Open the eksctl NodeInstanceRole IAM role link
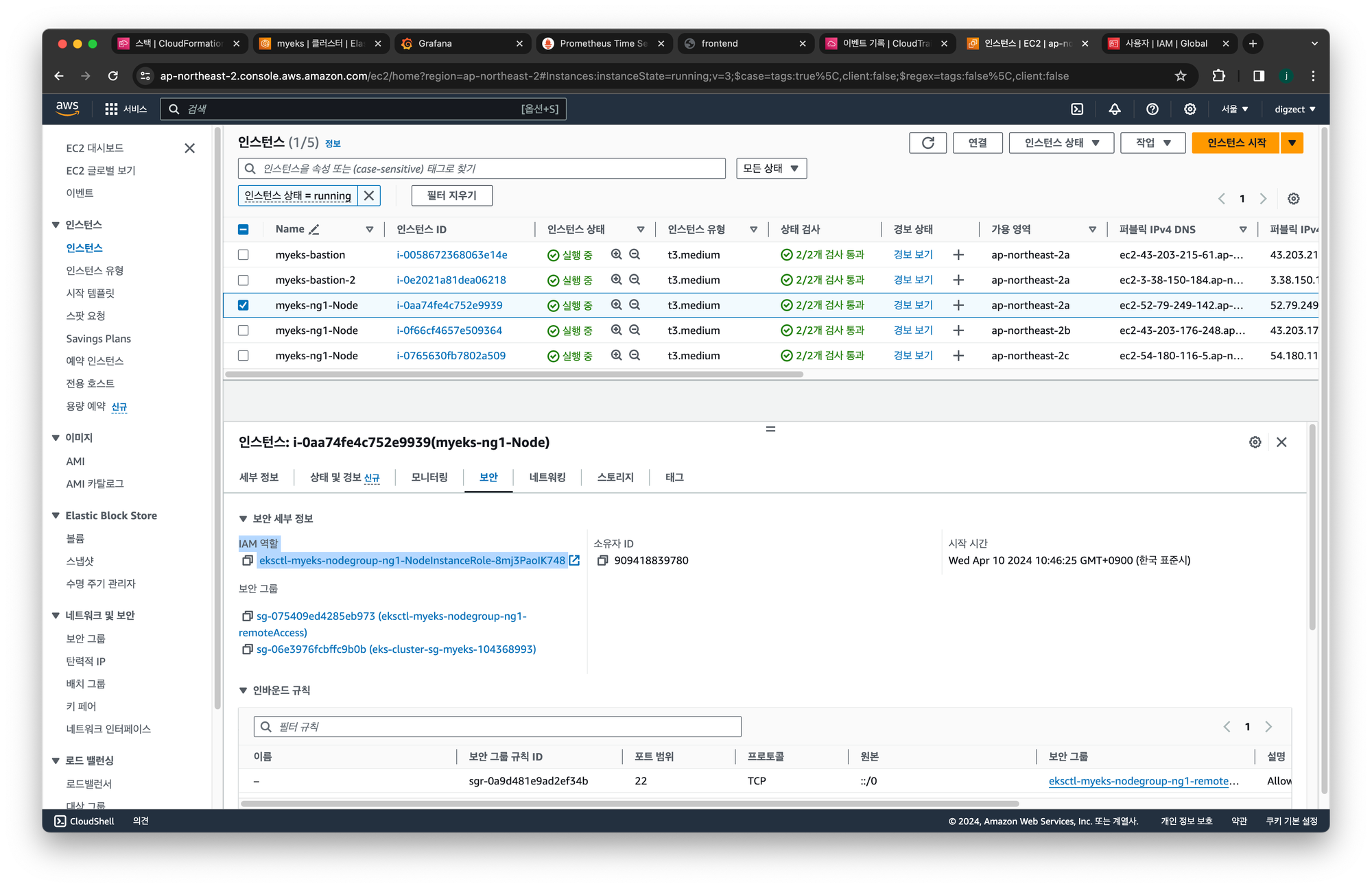 tap(412, 560)
